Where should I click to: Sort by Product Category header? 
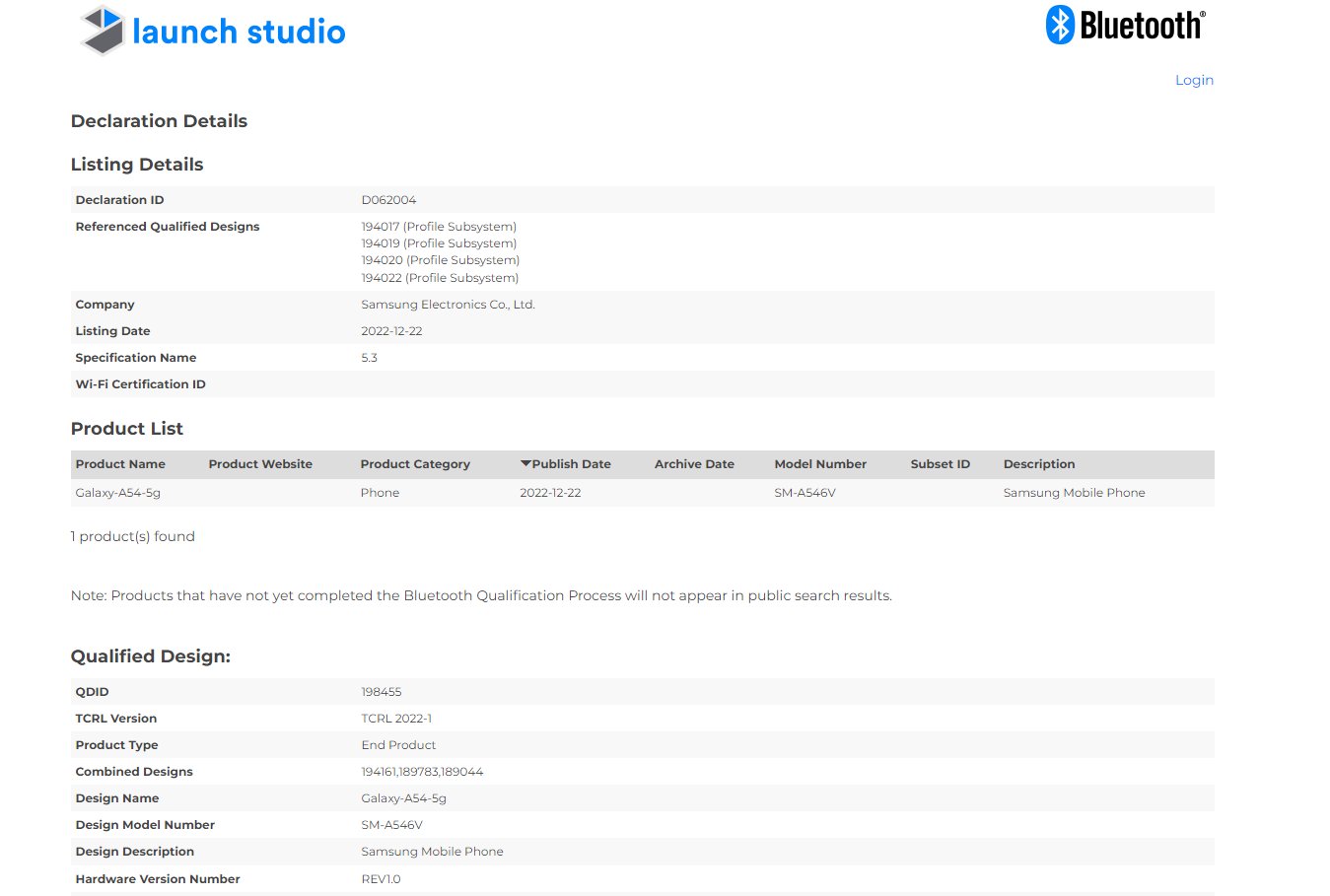415,464
